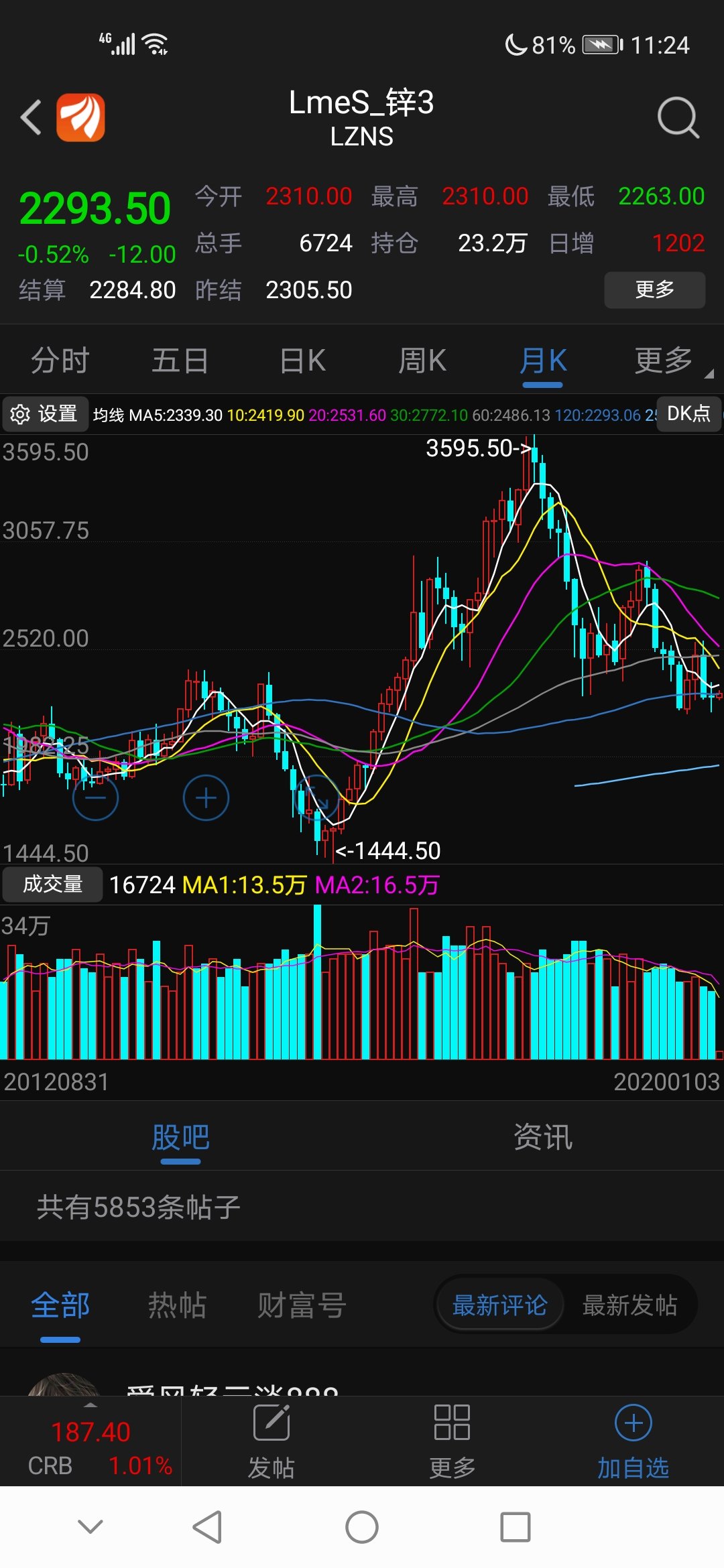Click the 3595.50 high marker label
Viewport: 724px width, 1568px height.
pos(479,448)
